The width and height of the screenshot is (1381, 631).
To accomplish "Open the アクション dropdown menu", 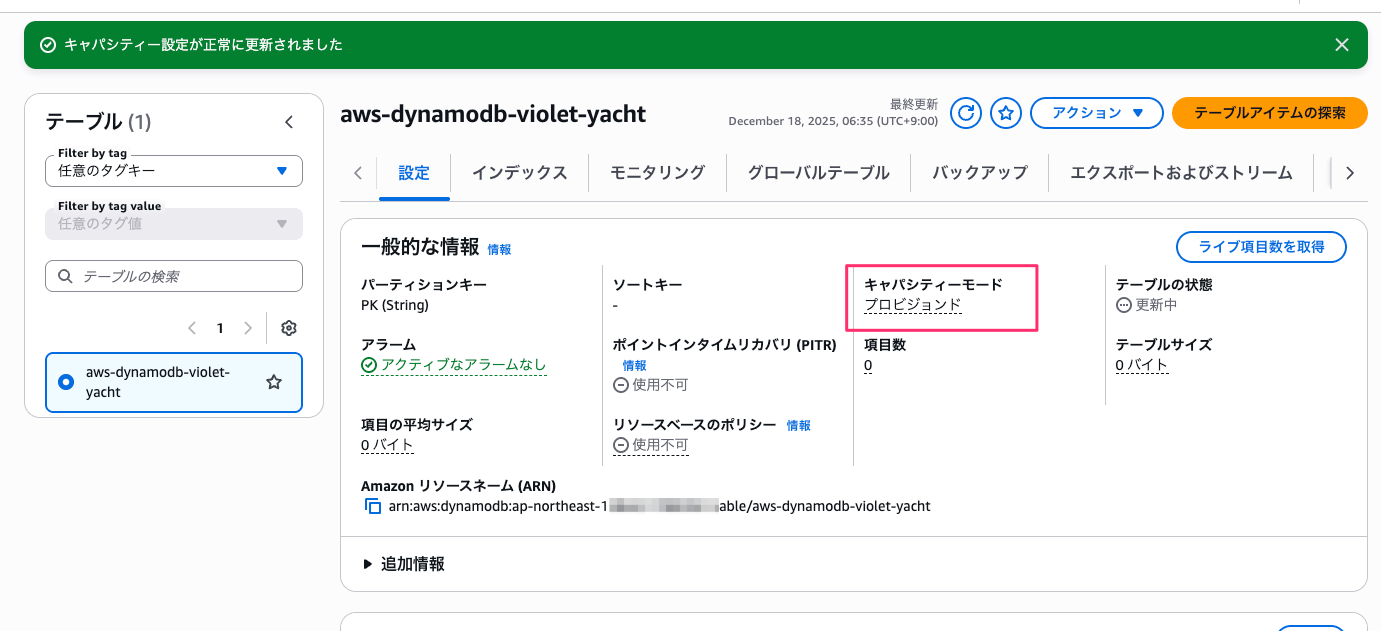I will [x=1096, y=113].
